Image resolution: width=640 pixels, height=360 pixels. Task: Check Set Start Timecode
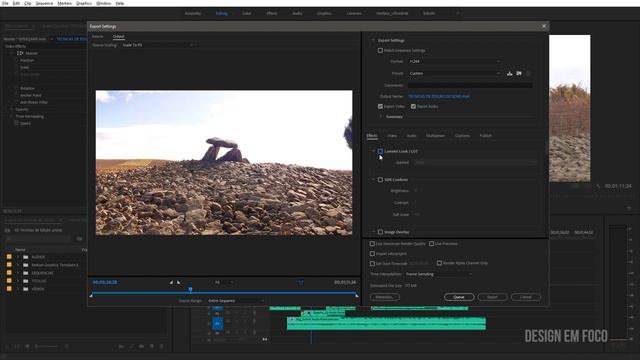click(372, 264)
